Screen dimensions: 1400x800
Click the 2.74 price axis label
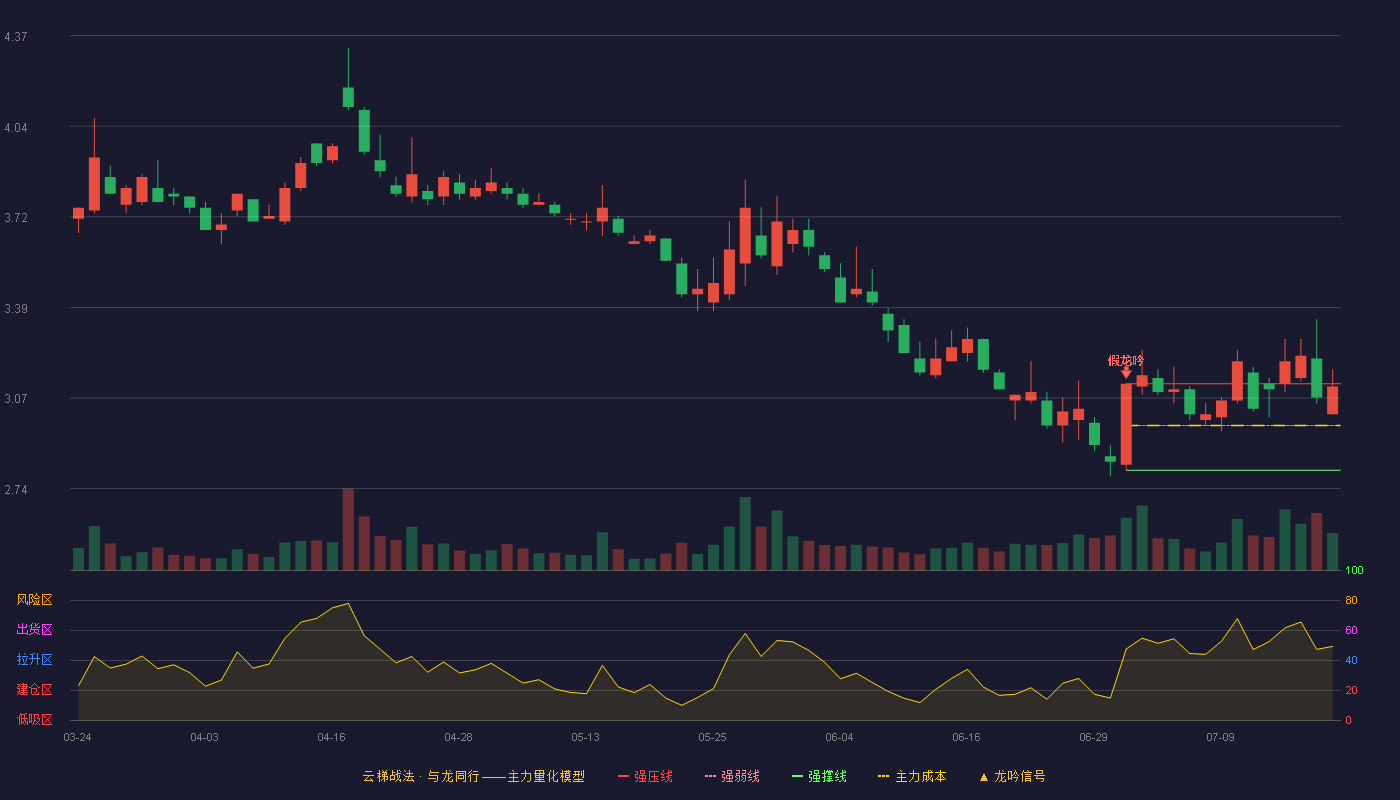tap(16, 490)
